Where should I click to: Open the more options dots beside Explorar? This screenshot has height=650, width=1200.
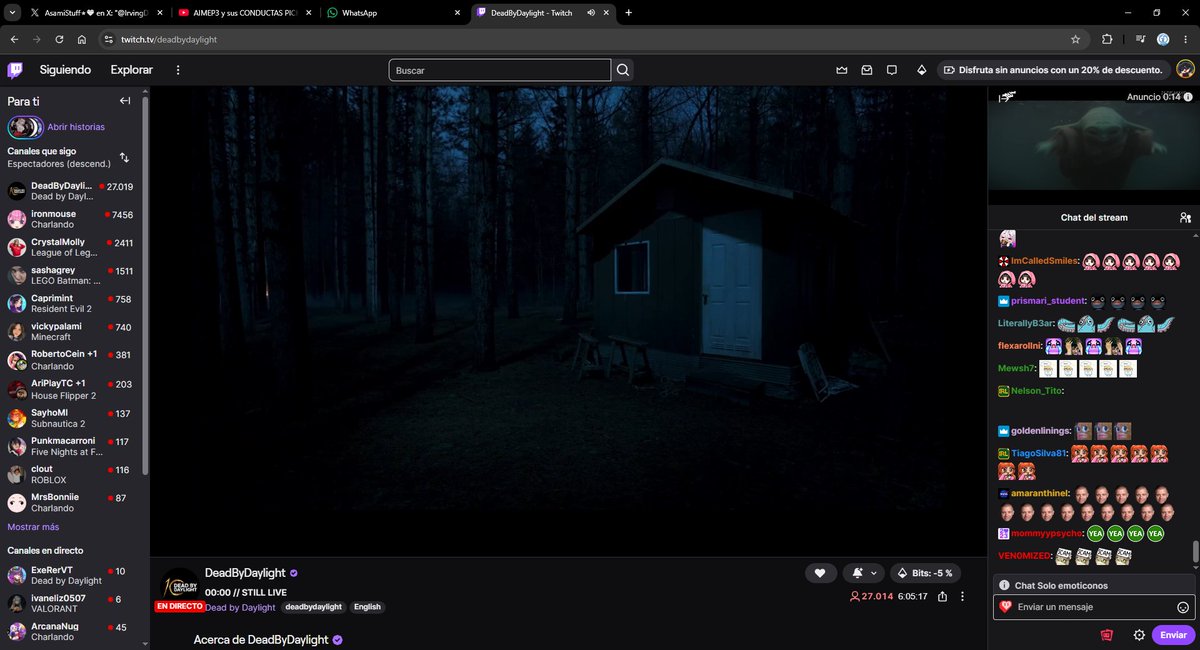click(178, 70)
